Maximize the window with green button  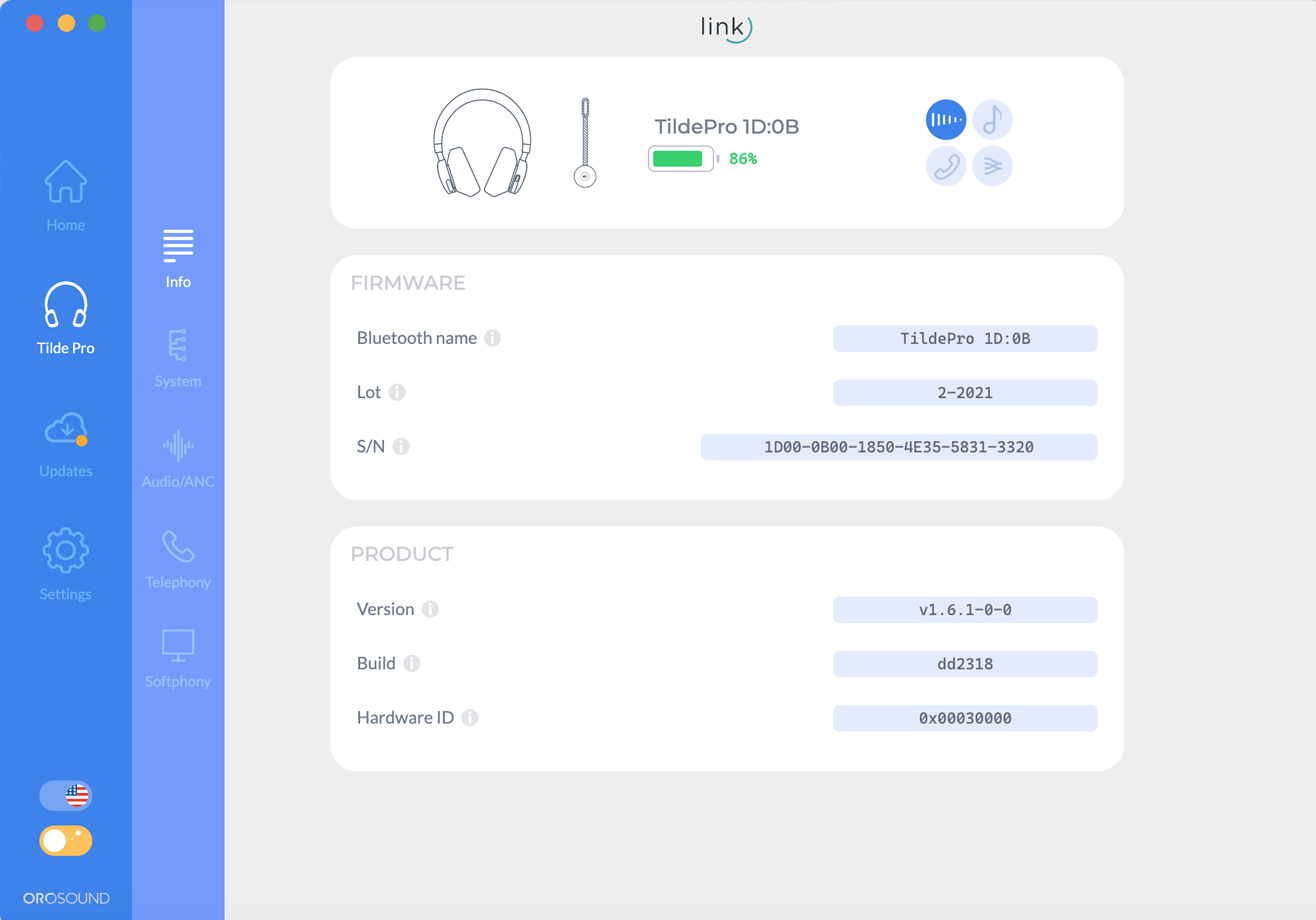point(96,23)
